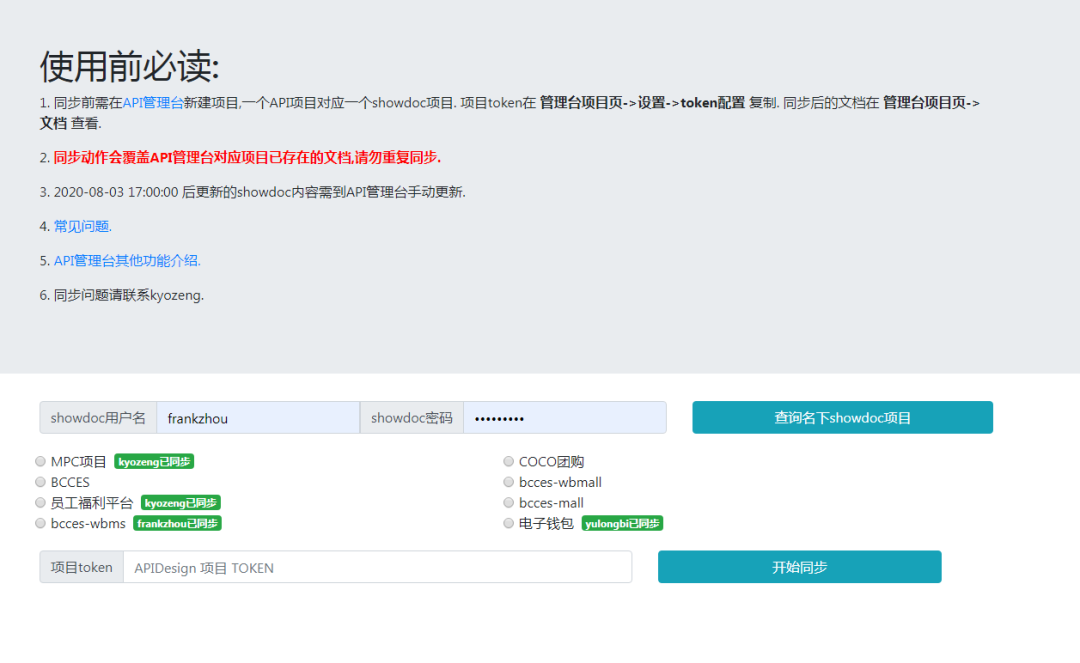Select the 电子钱包 radio button
The height and width of the screenshot is (663, 1080).
click(508, 523)
